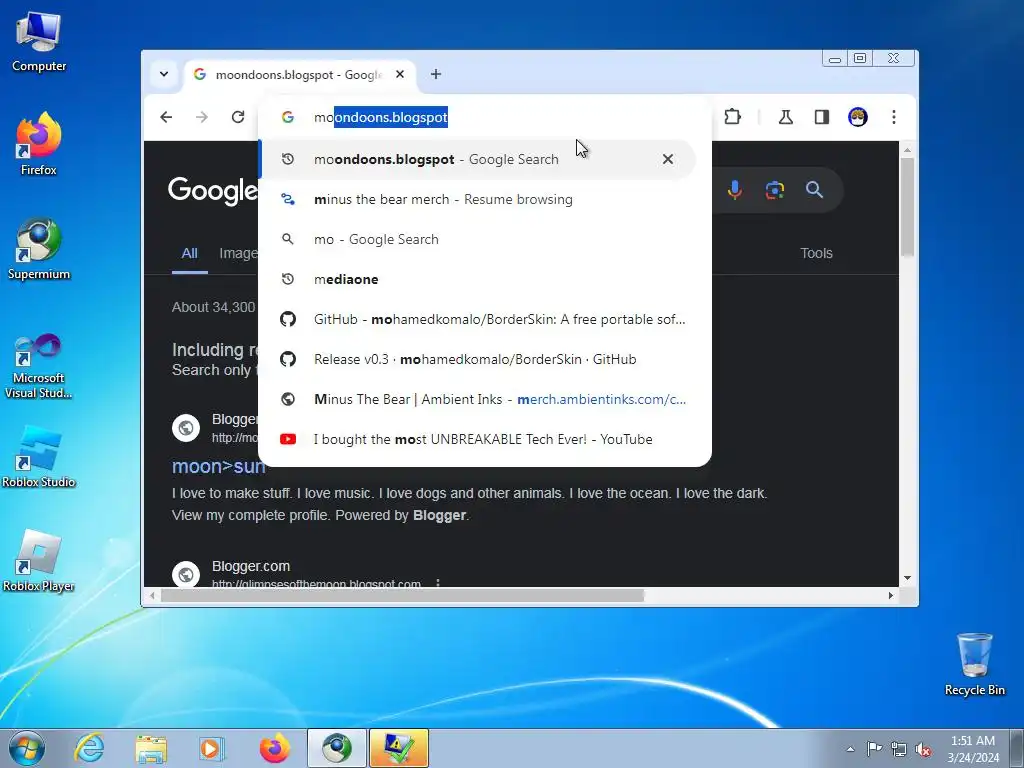This screenshot has width=1024, height=768.
Task: Remove the moondoons.blogspot suggestion with X
Action: click(x=667, y=159)
